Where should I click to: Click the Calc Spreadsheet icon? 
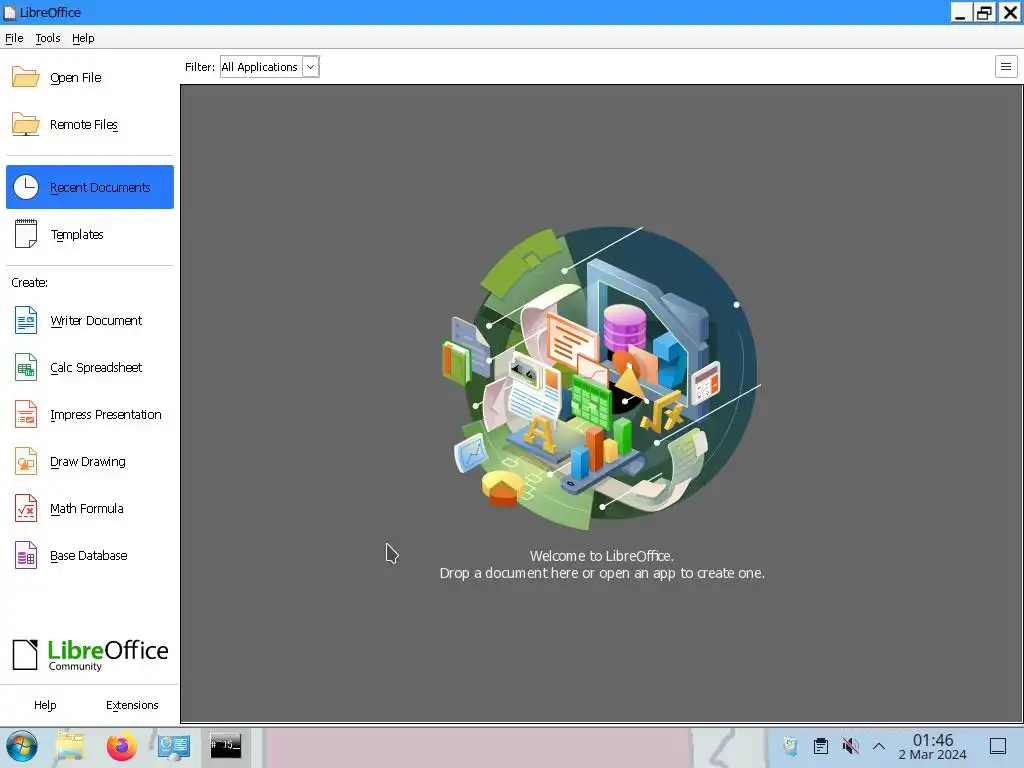point(26,367)
